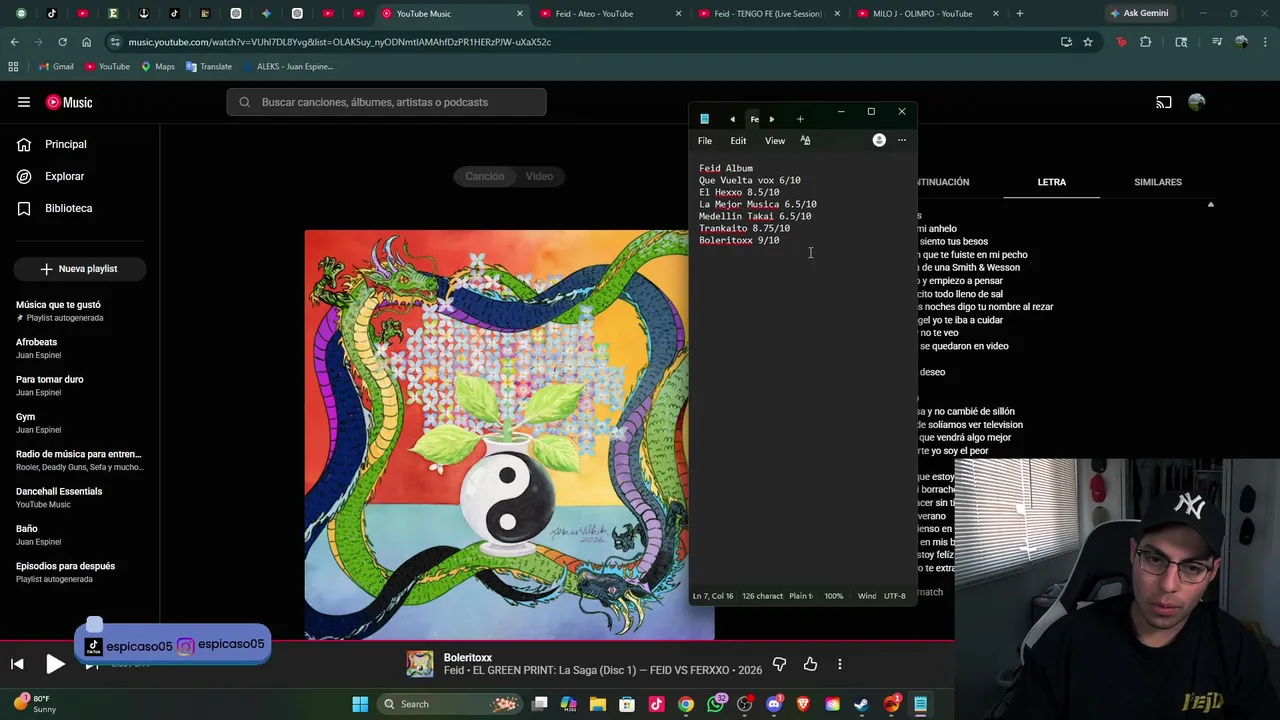
Task: Cast to device from YouTube Music
Action: point(1164,102)
